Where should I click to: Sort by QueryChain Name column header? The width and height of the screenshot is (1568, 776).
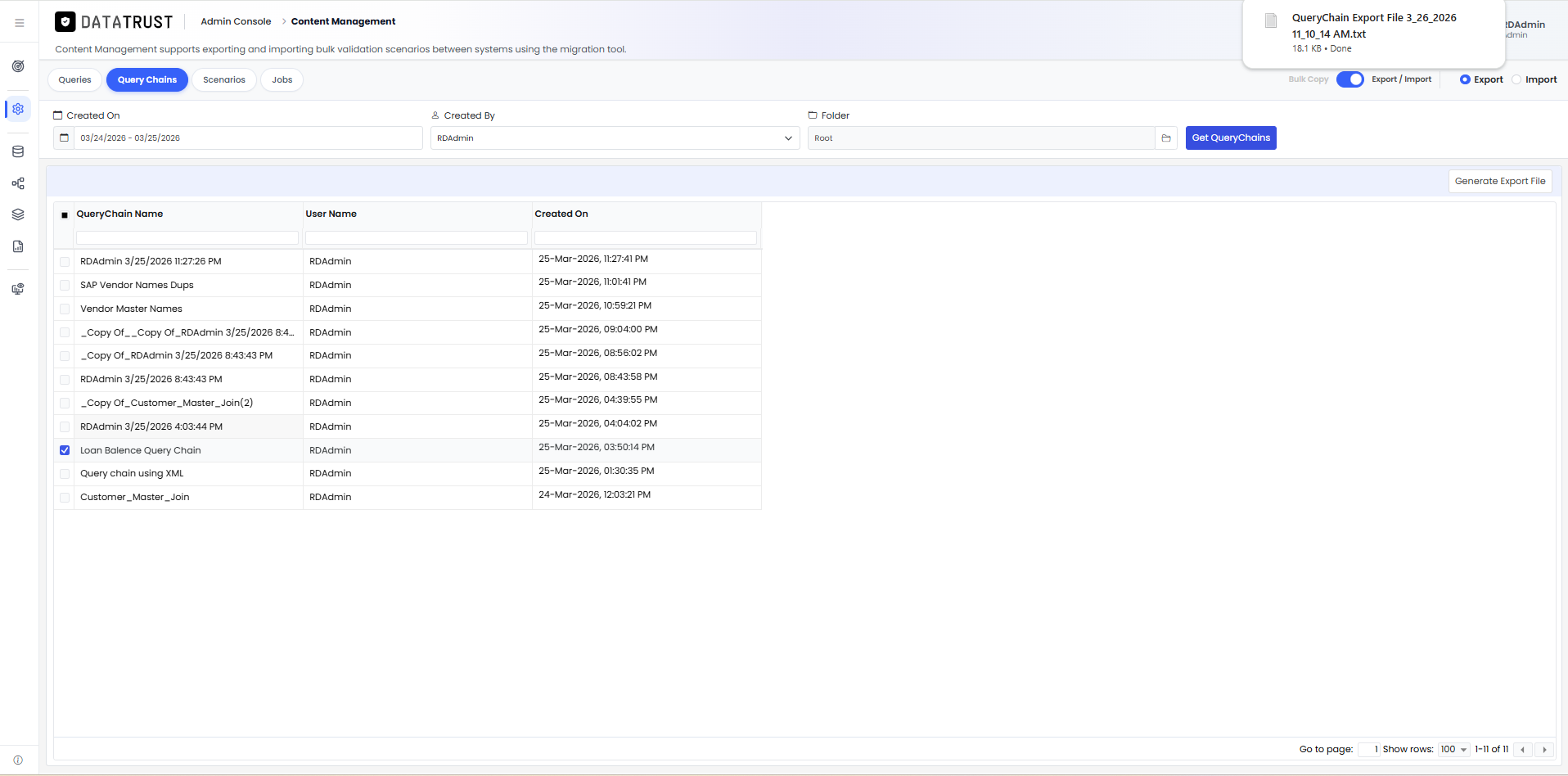119,214
